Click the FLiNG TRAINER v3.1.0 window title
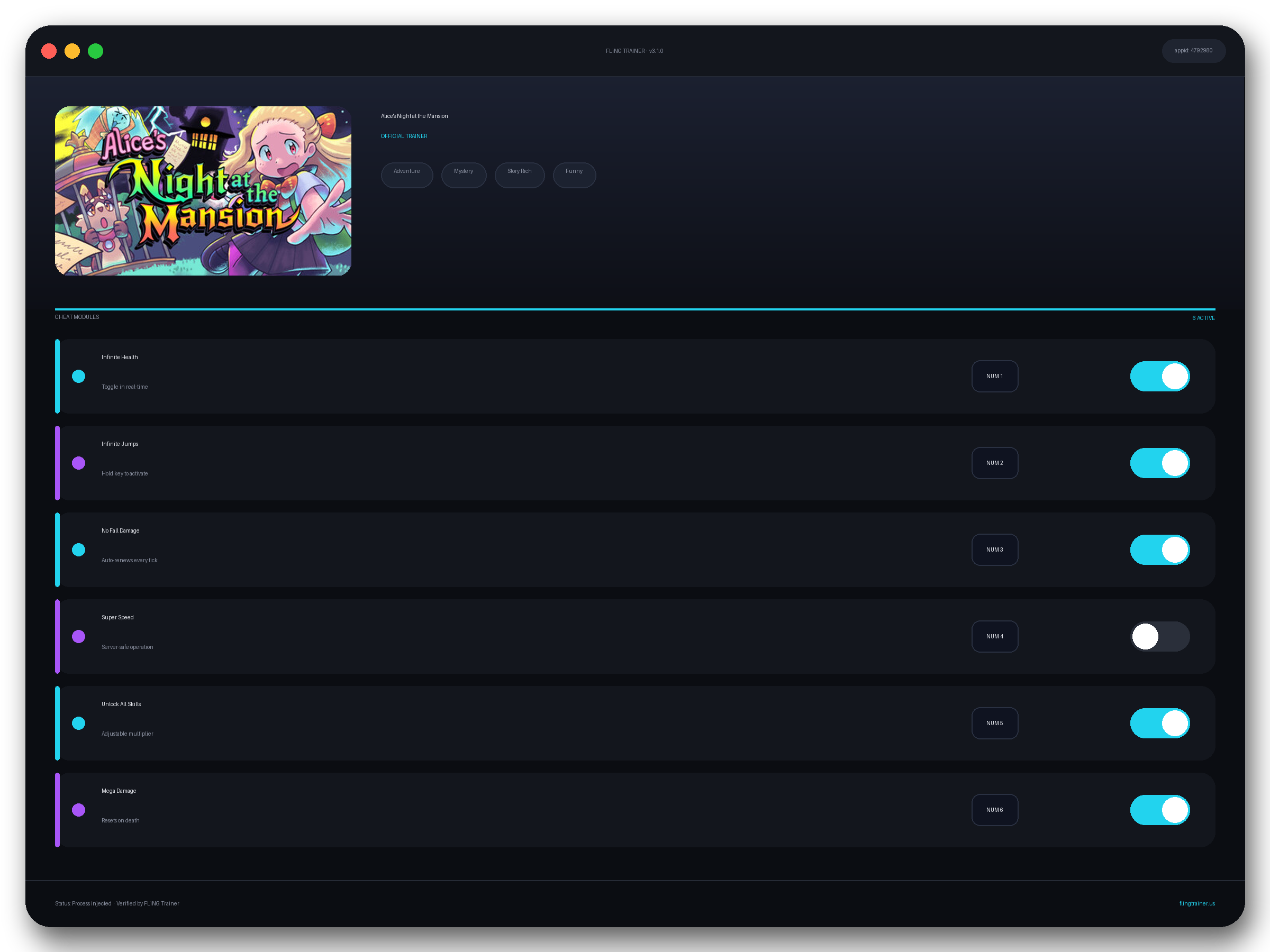Viewport: 1270px width, 952px height. tap(634, 51)
